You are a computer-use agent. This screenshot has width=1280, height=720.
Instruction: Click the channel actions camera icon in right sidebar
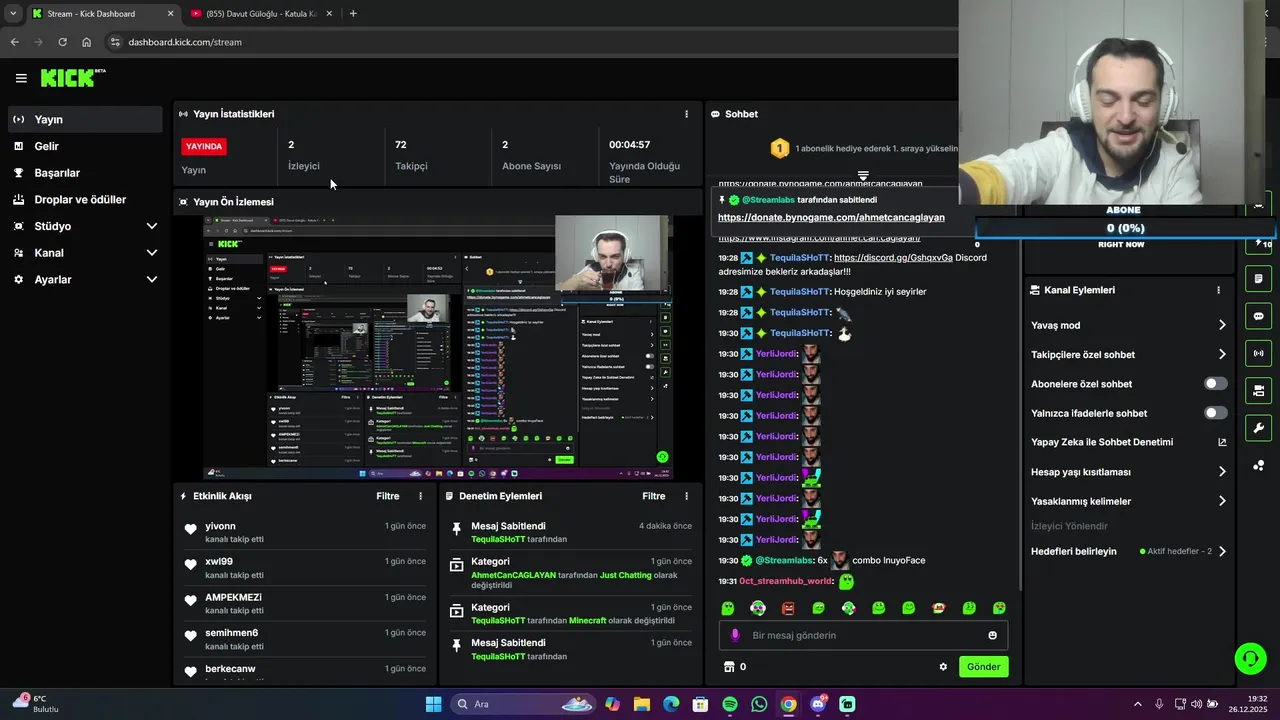coord(1259,390)
